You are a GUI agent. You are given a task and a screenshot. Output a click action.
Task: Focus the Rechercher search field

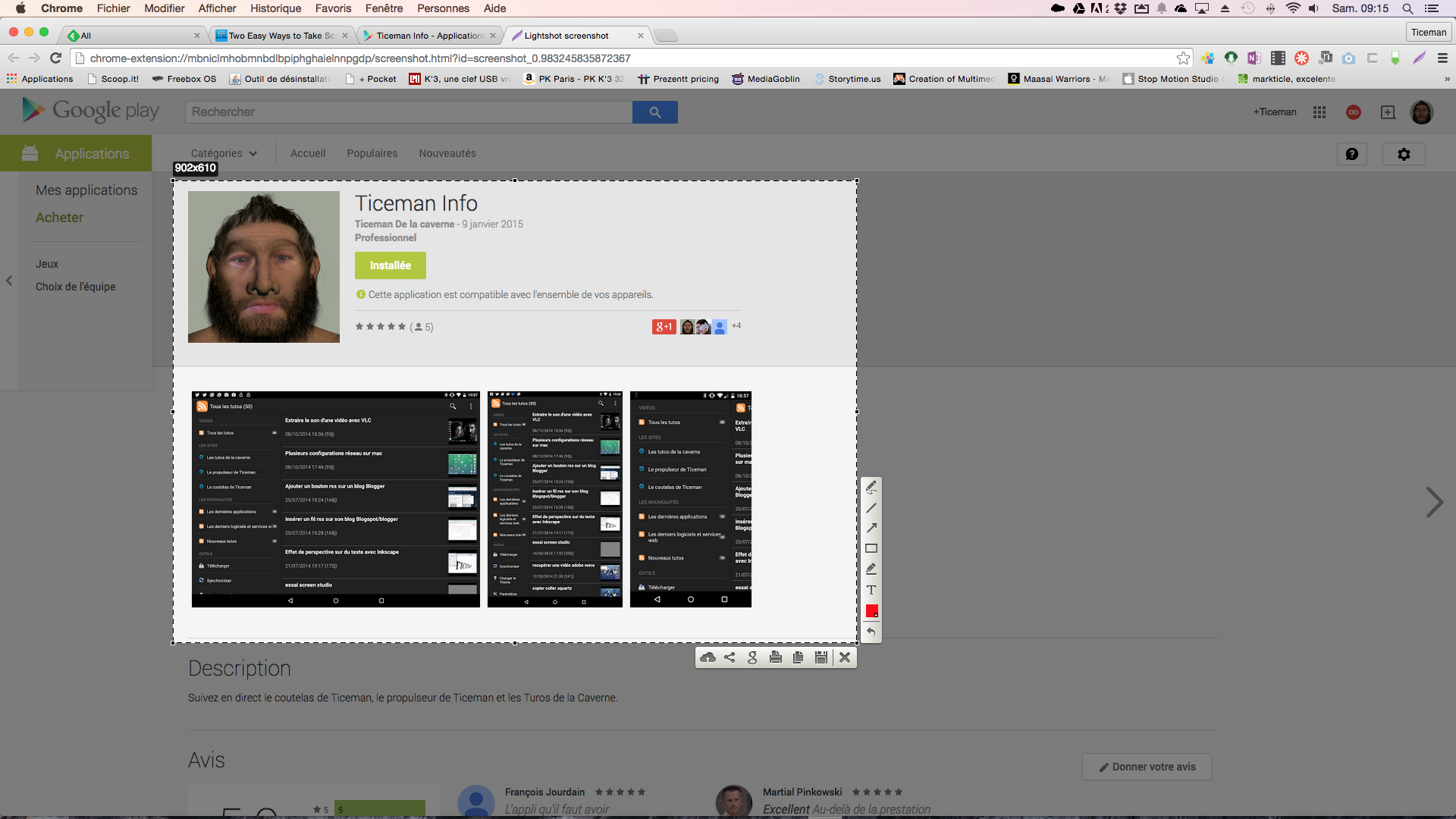point(409,112)
